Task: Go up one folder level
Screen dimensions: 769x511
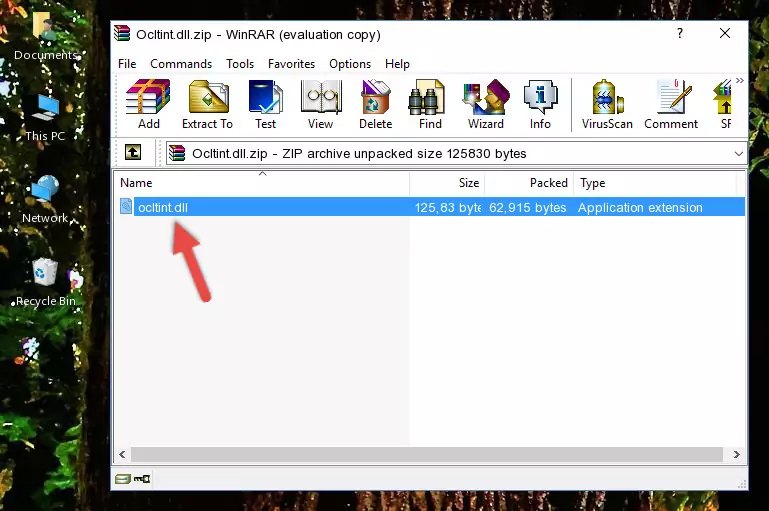Action: (x=133, y=153)
